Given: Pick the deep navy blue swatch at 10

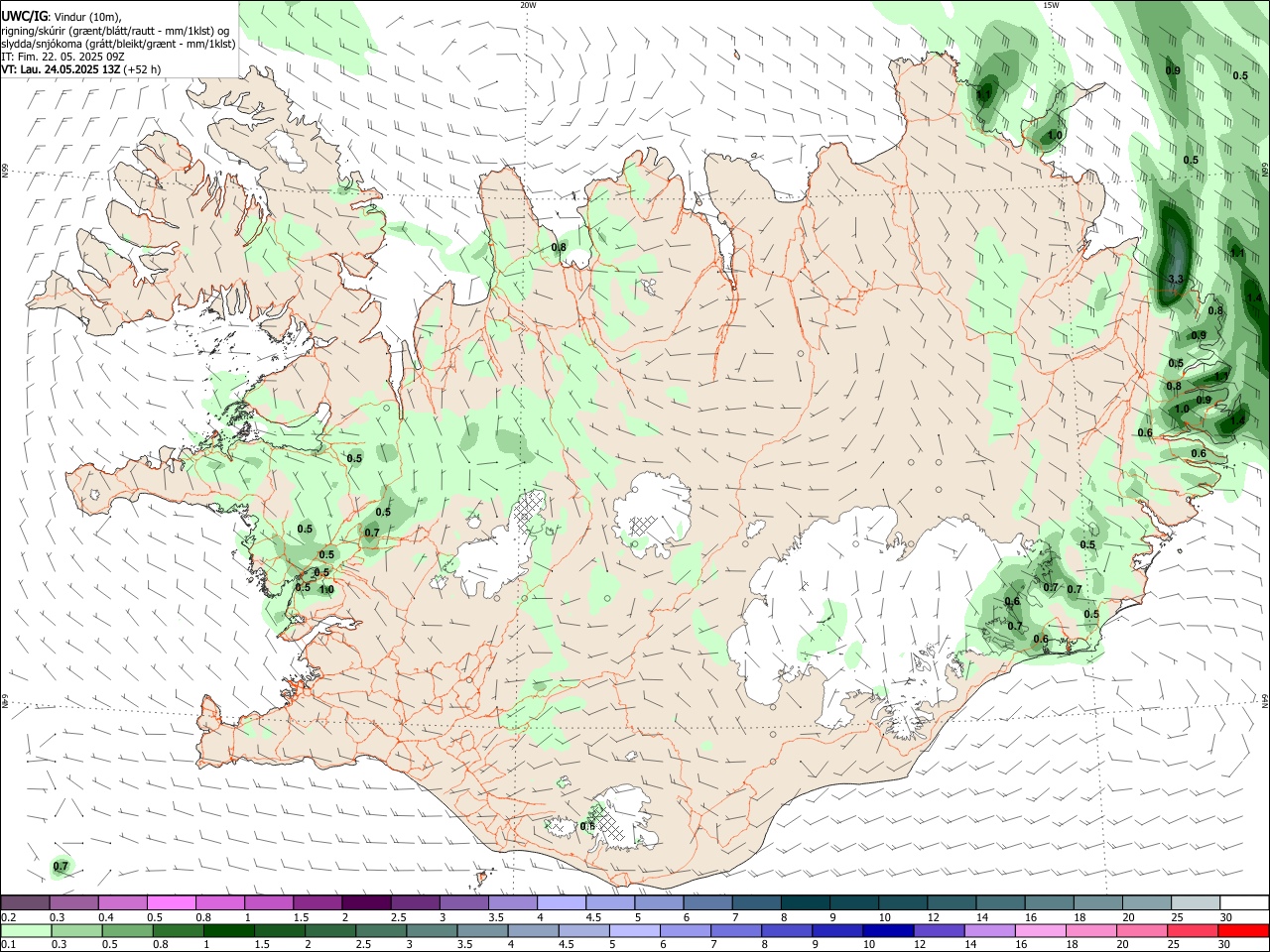Looking at the screenshot, I should point(886,930).
